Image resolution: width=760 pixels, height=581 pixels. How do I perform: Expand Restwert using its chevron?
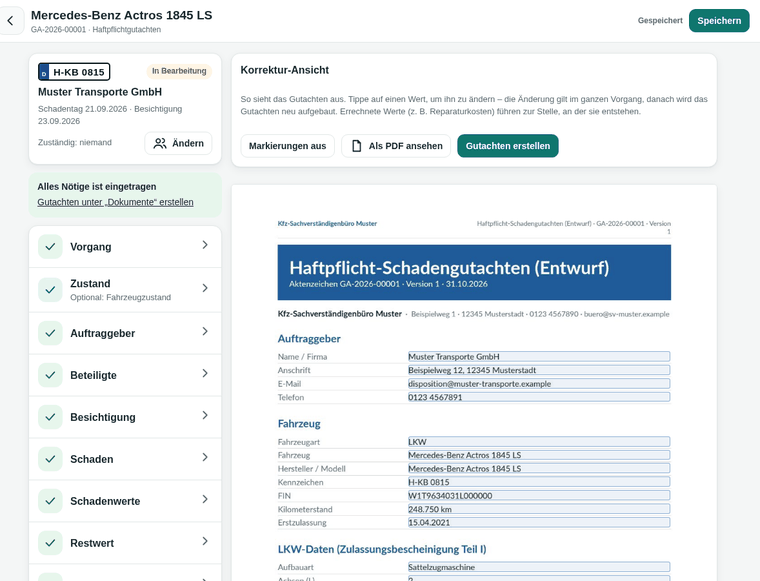click(205, 541)
